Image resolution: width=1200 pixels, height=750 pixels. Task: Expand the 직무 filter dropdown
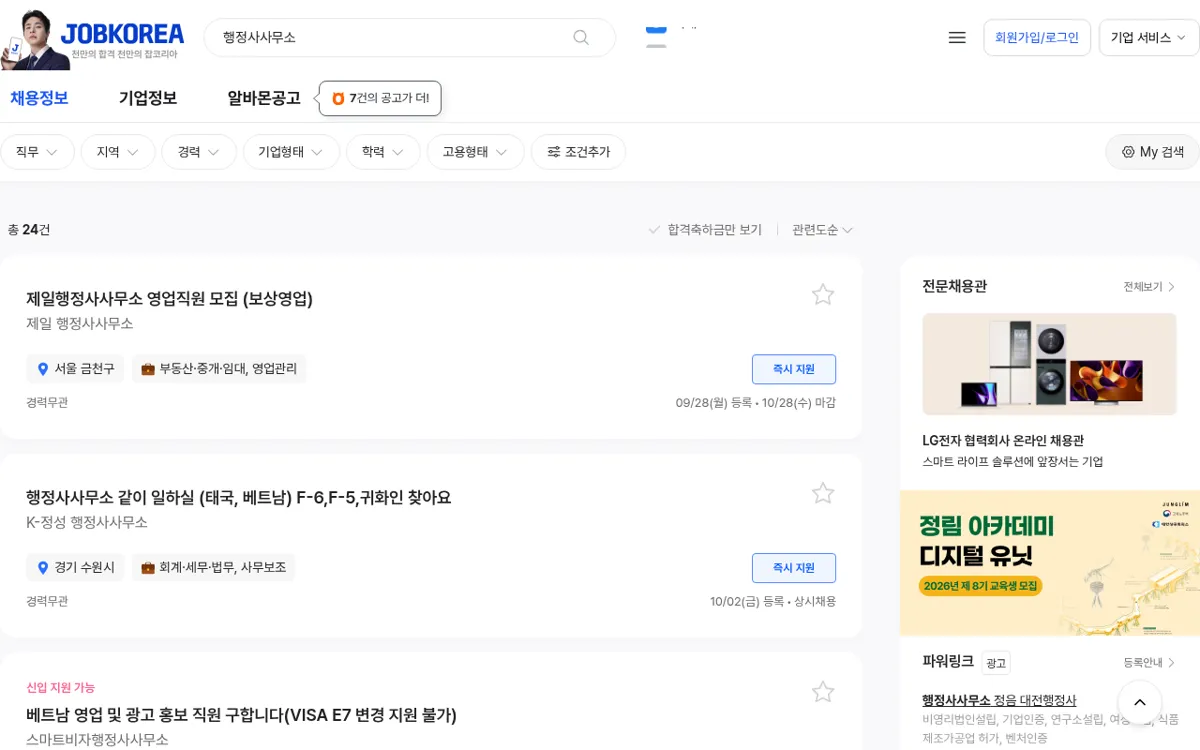point(37,152)
